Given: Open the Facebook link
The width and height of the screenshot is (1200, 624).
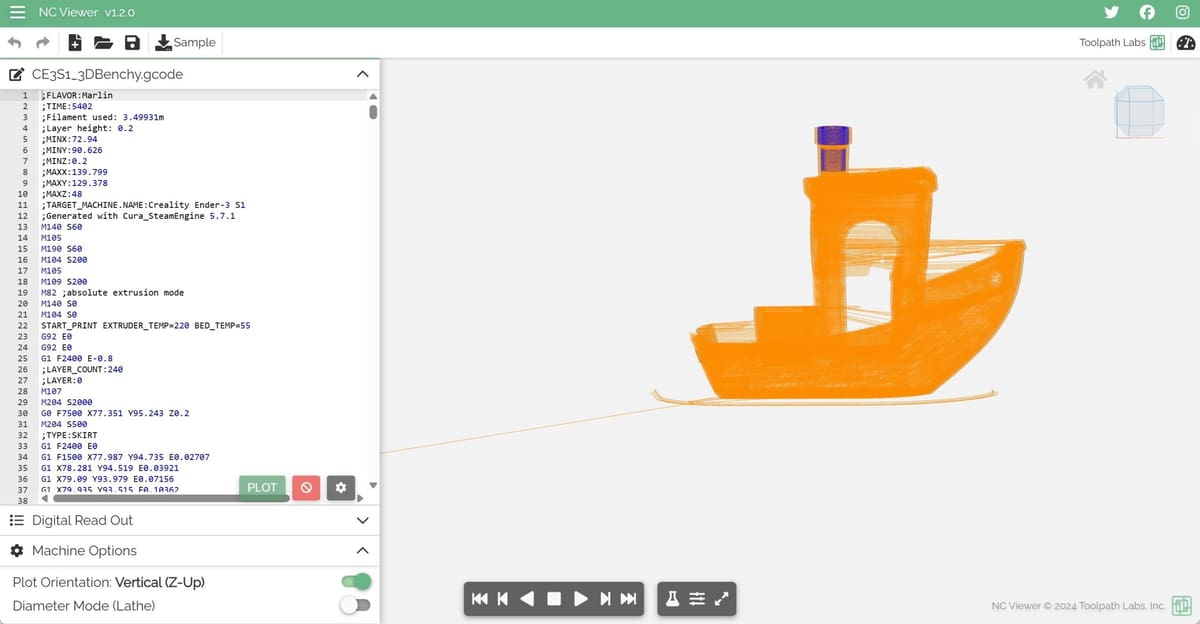Looking at the screenshot, I should pyautogui.click(x=1147, y=12).
